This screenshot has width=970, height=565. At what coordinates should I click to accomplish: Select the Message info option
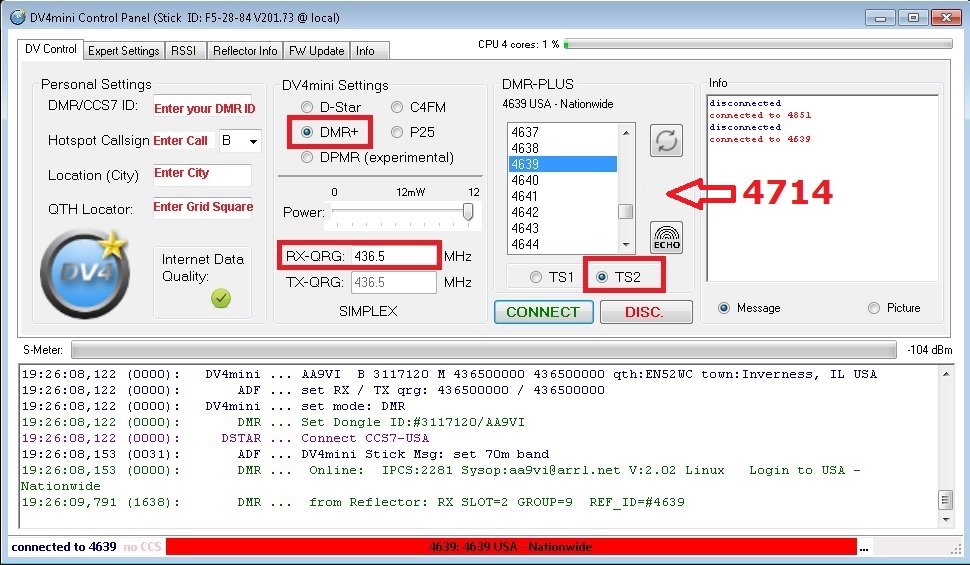(x=724, y=308)
